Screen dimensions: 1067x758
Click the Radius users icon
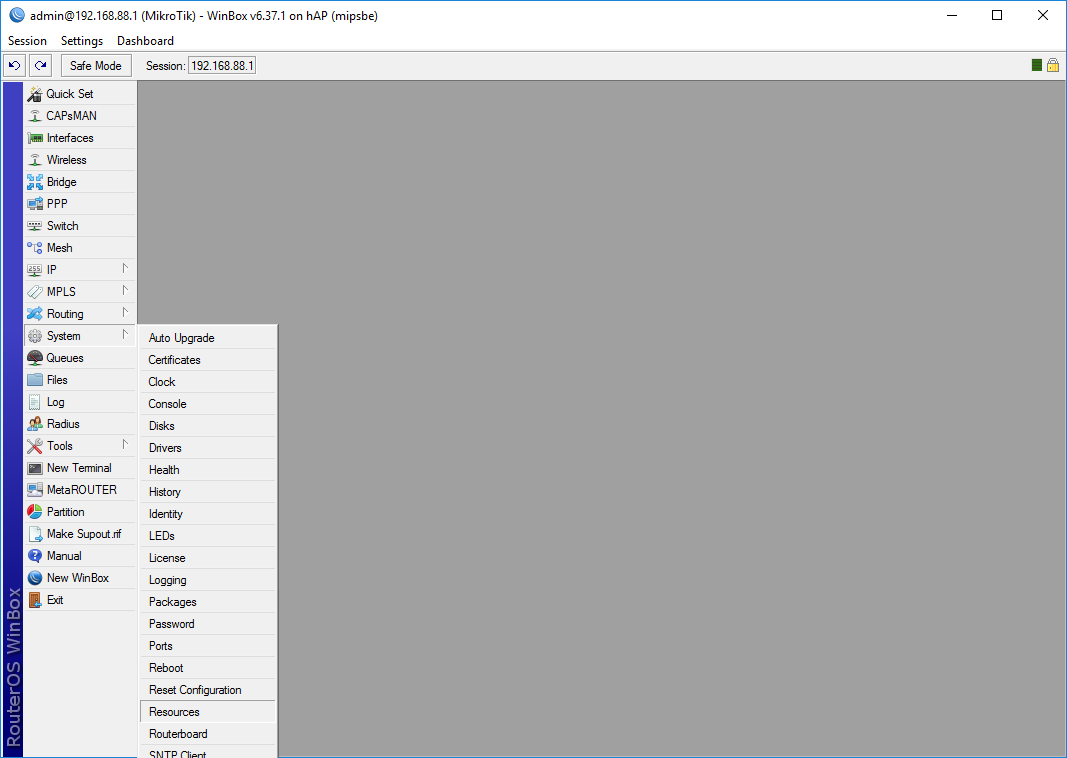[x=35, y=424]
